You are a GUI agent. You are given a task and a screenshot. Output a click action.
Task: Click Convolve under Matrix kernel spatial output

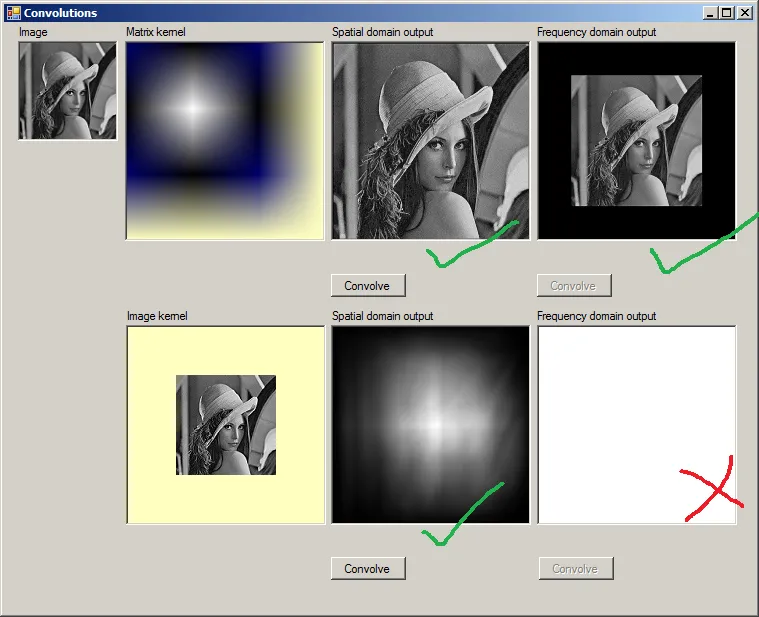(368, 286)
